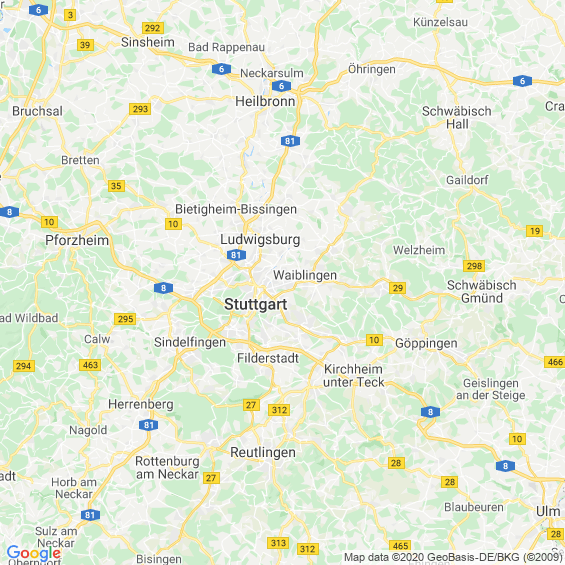565x565 pixels.
Task: Click the yellow 293 road shield
Action: click(x=140, y=109)
